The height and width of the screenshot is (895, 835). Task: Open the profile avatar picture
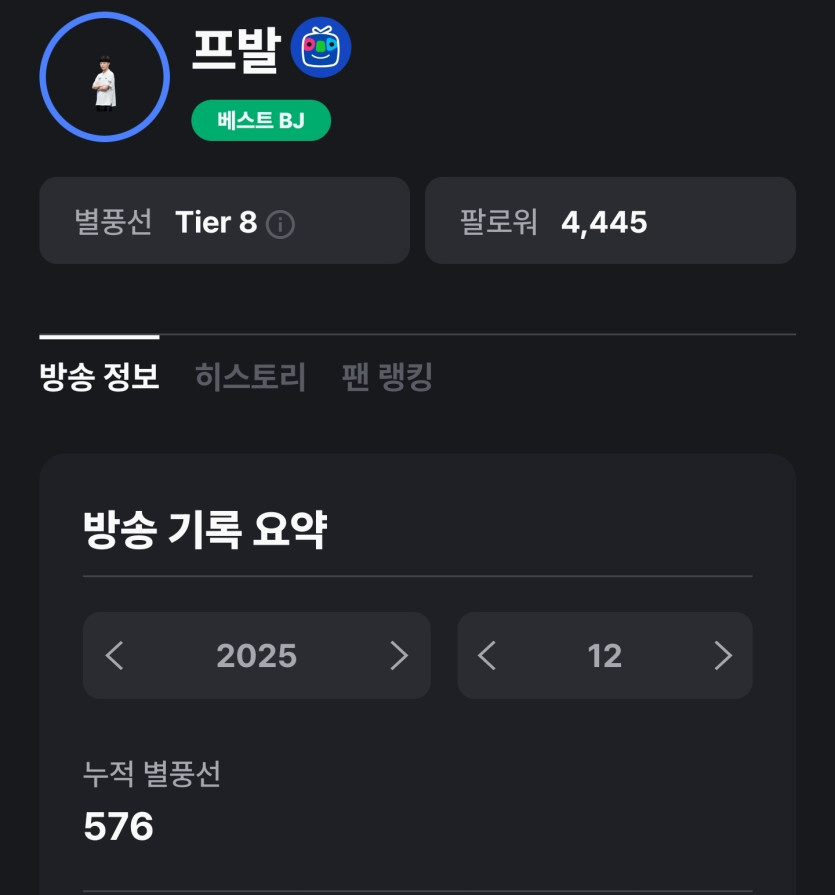[105, 77]
